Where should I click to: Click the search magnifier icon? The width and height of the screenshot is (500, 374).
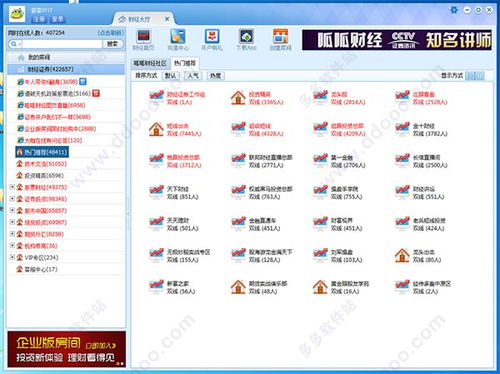tap(13, 44)
